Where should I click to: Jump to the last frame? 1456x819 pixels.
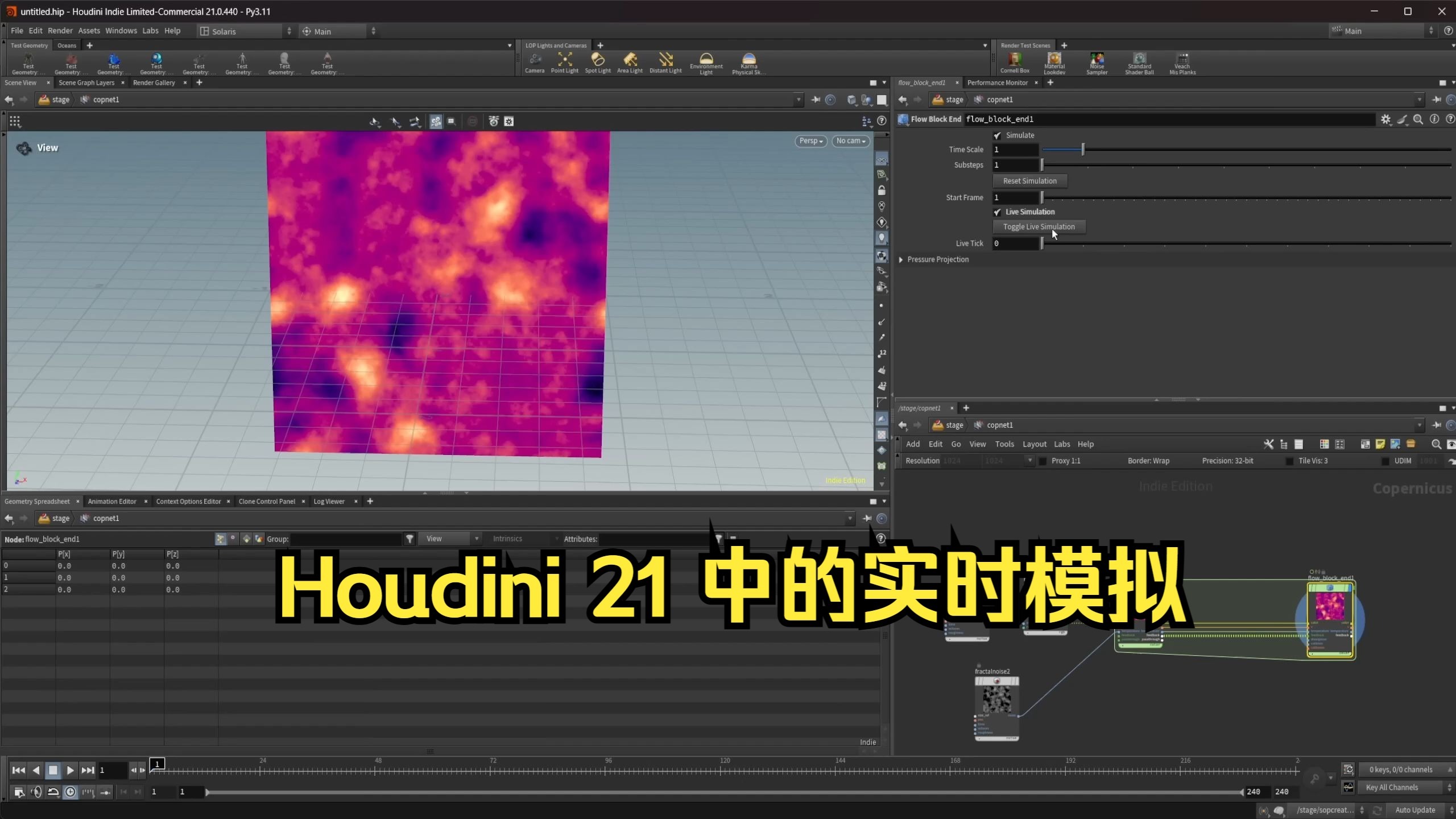[x=88, y=770]
